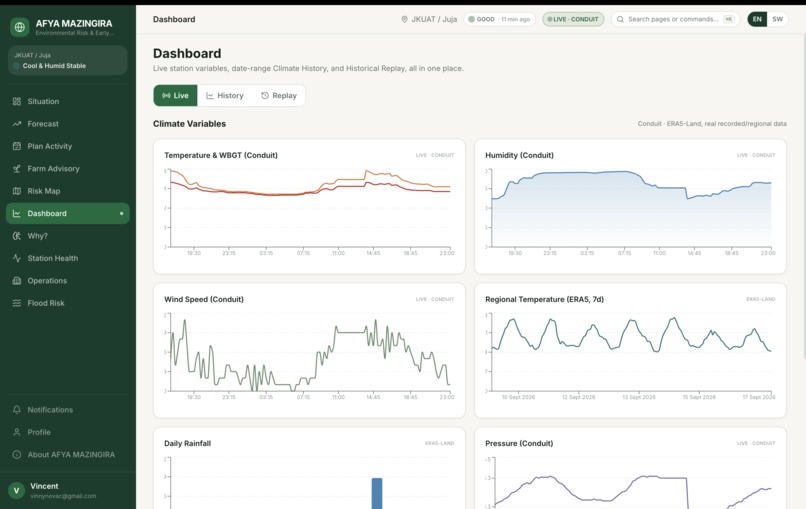Click the LIVE · CONDUIT badge in header
The width and height of the screenshot is (806, 509).
pyautogui.click(x=573, y=19)
